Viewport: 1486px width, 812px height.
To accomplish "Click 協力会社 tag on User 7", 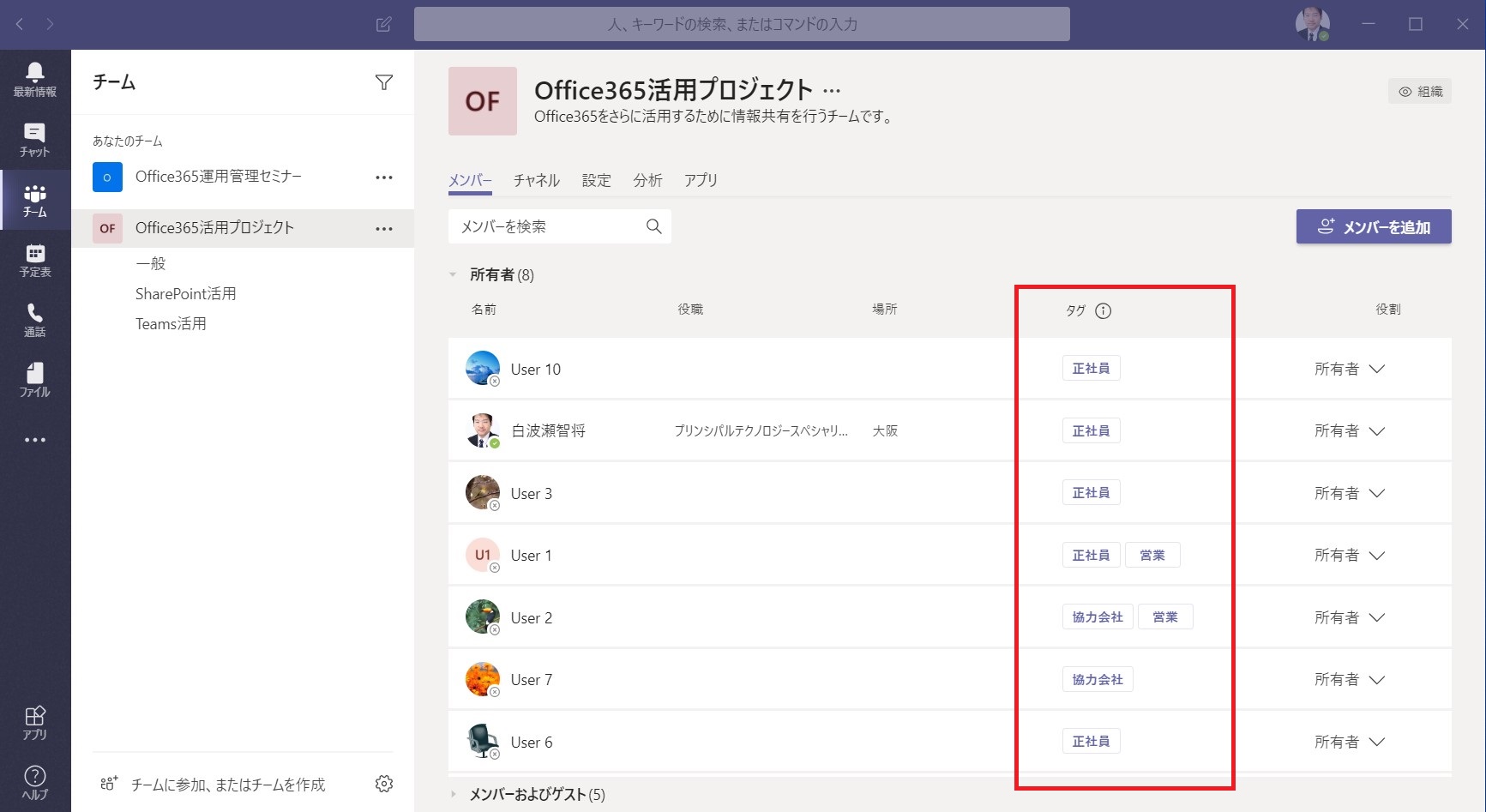I will pos(1098,680).
